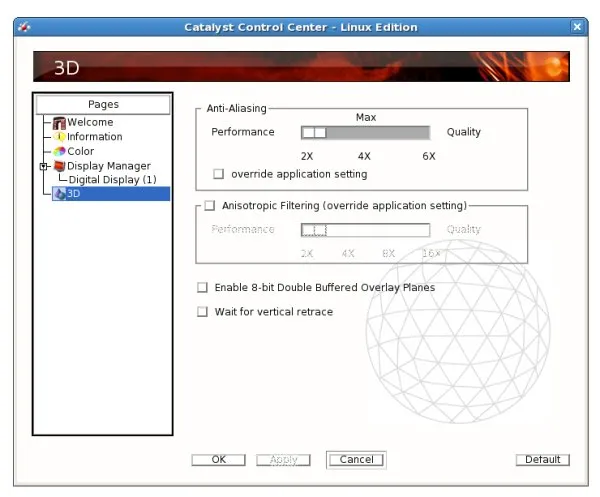Viewport: 600px width, 497px height.
Task: Click the 6X label under Anti-Aliasing
Action: pos(429,156)
